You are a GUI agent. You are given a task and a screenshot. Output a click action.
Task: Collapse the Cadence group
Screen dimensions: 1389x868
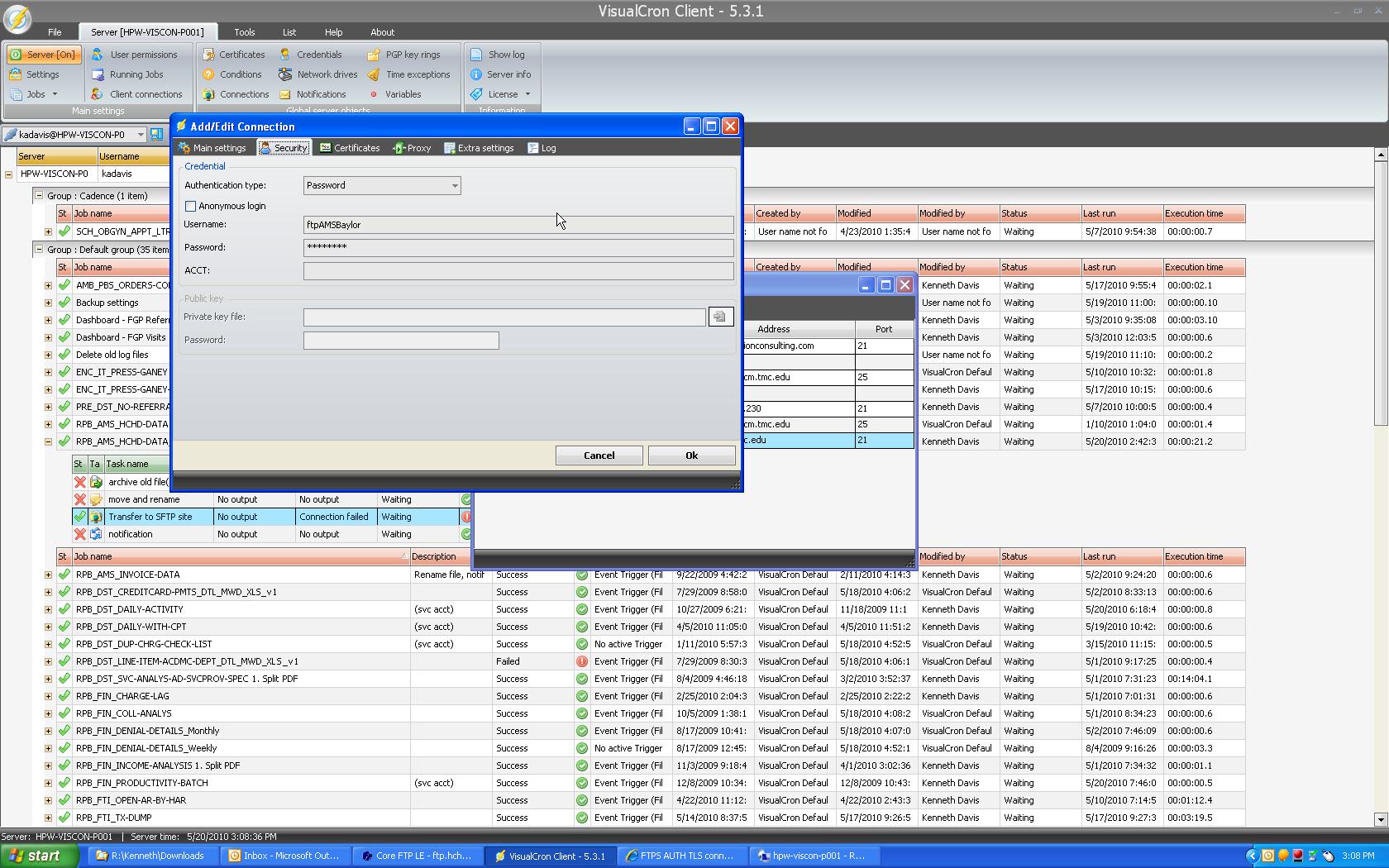pos(38,196)
